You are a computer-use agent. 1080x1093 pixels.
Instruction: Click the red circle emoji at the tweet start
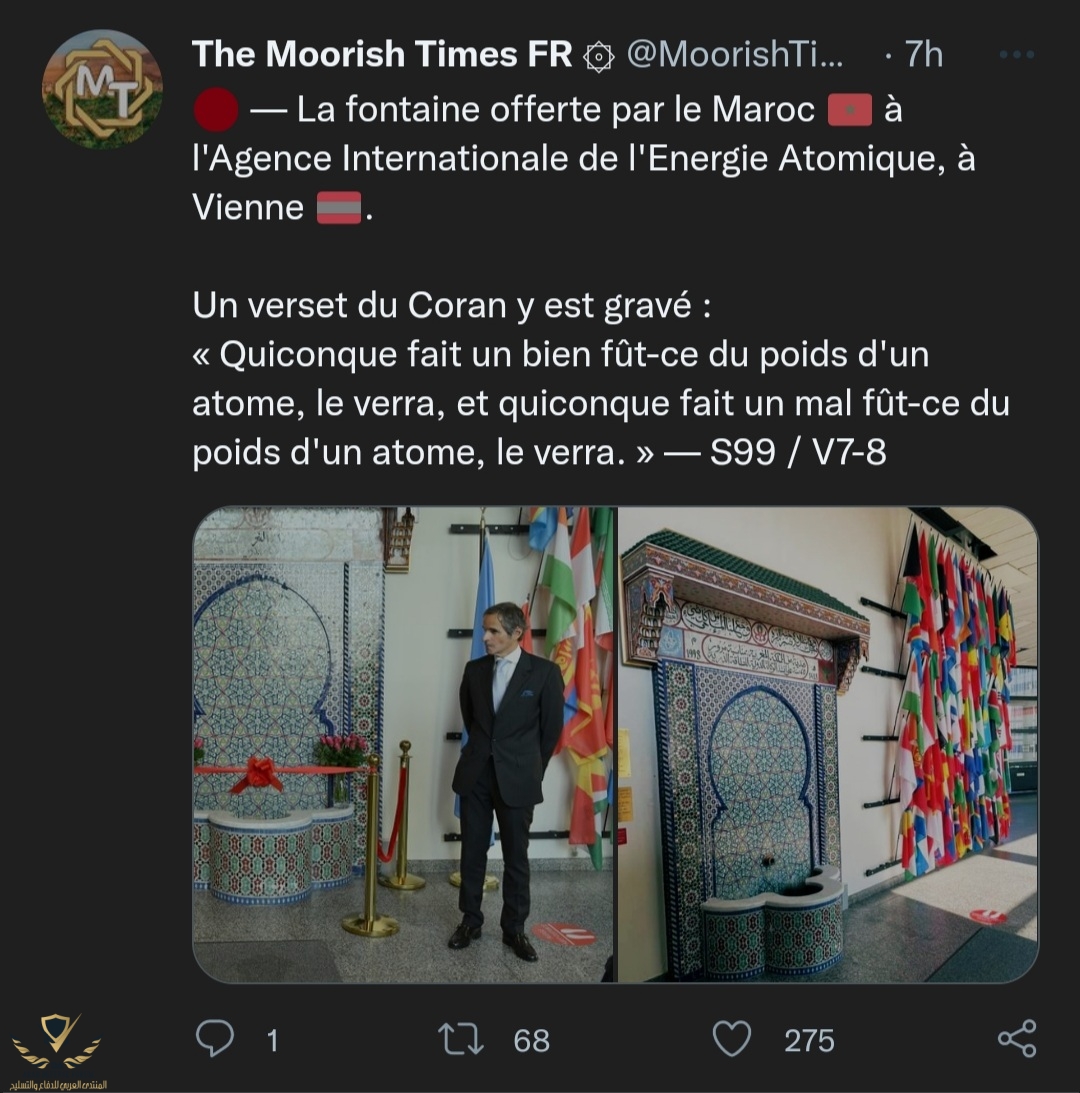(x=215, y=110)
